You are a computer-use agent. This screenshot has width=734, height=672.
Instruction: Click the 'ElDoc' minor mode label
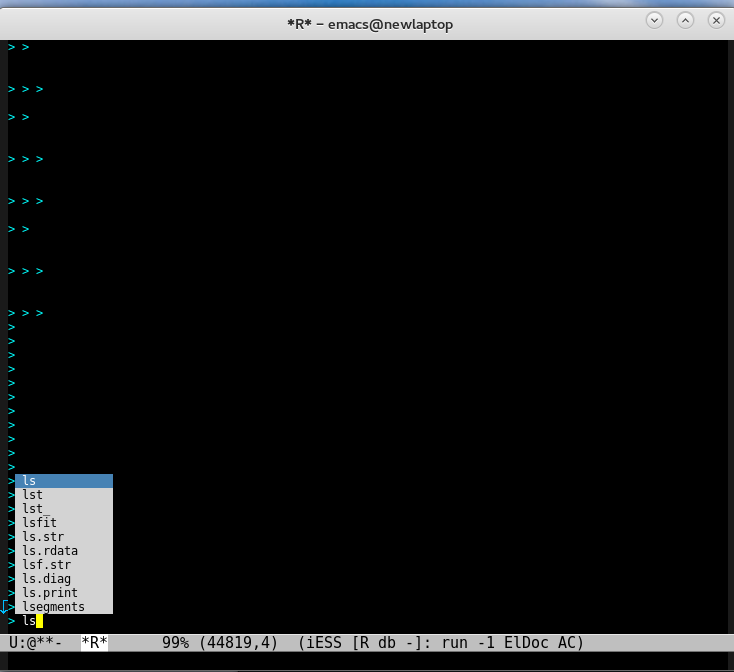tap(526, 643)
